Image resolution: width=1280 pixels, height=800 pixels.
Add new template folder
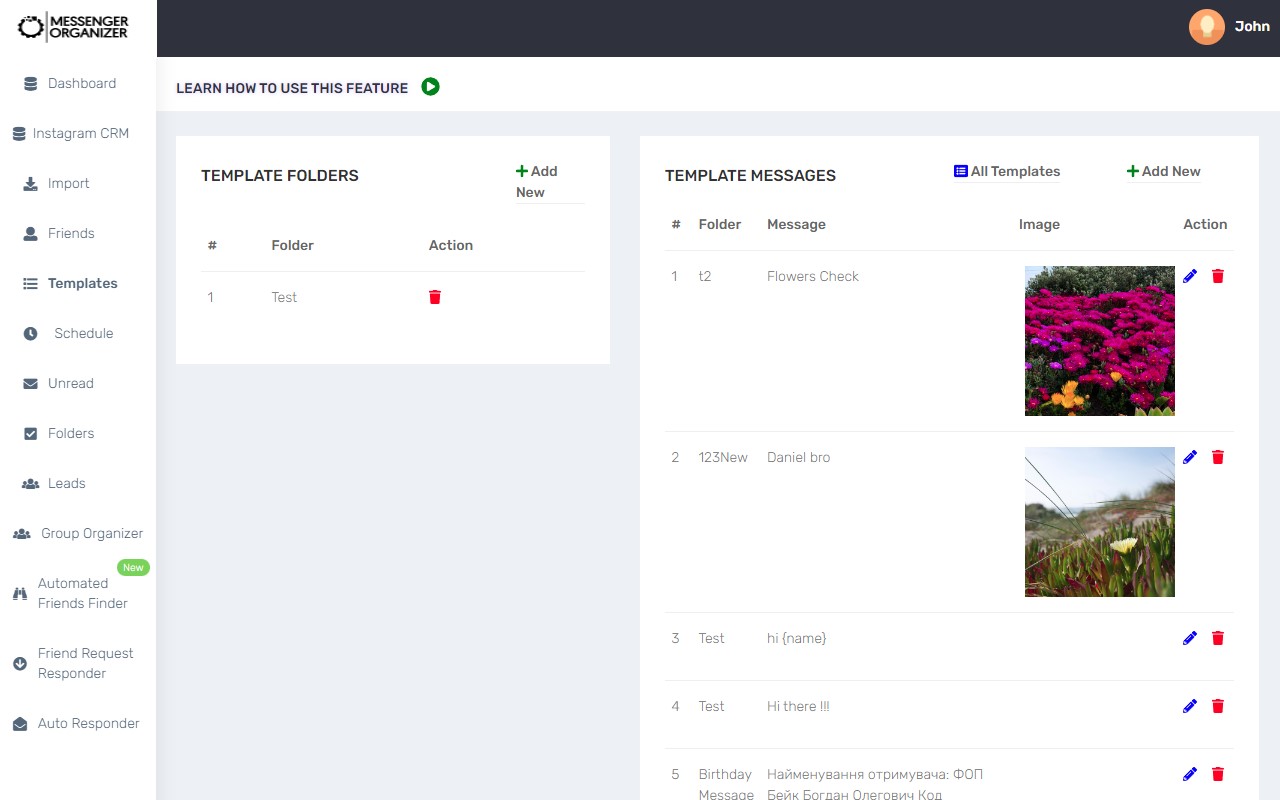537,181
